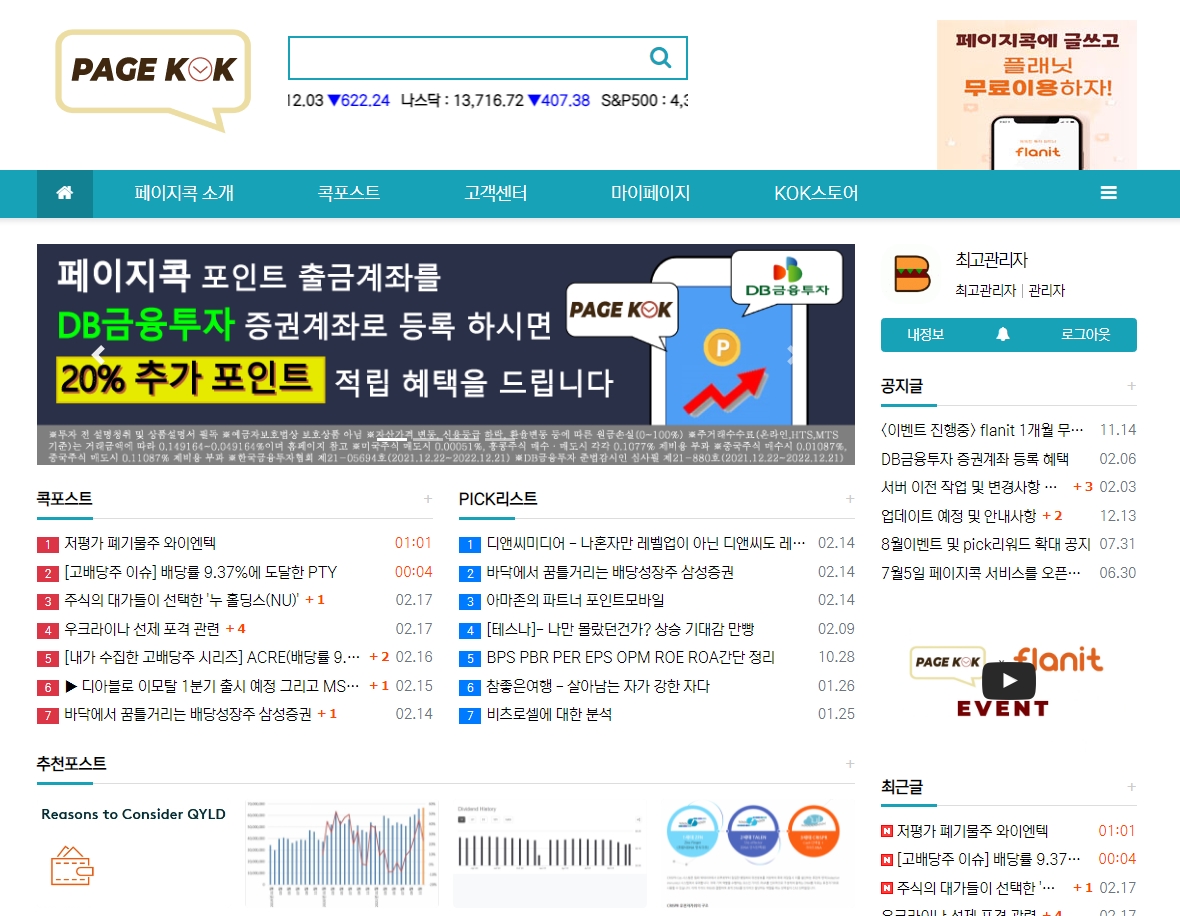Open the 페이지콕 소개 menu
1180x916 pixels.
[184, 193]
